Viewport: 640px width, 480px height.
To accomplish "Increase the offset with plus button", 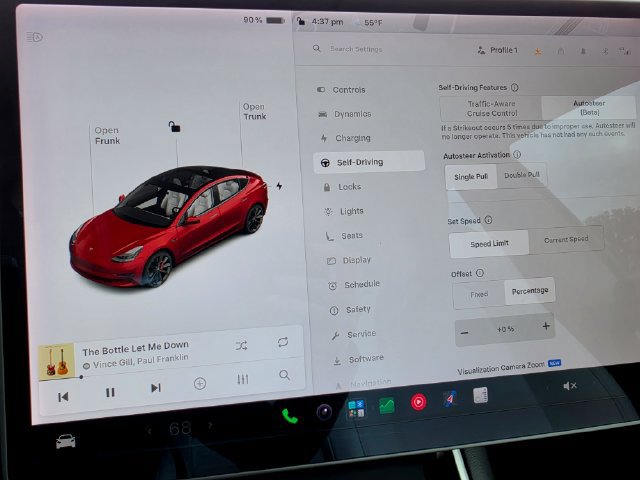I will pos(546,326).
